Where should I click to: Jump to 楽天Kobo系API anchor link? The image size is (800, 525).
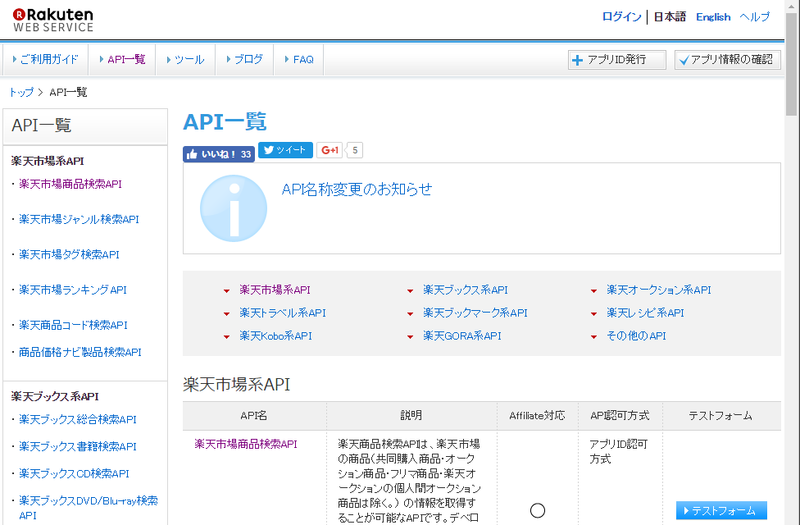pos(276,336)
